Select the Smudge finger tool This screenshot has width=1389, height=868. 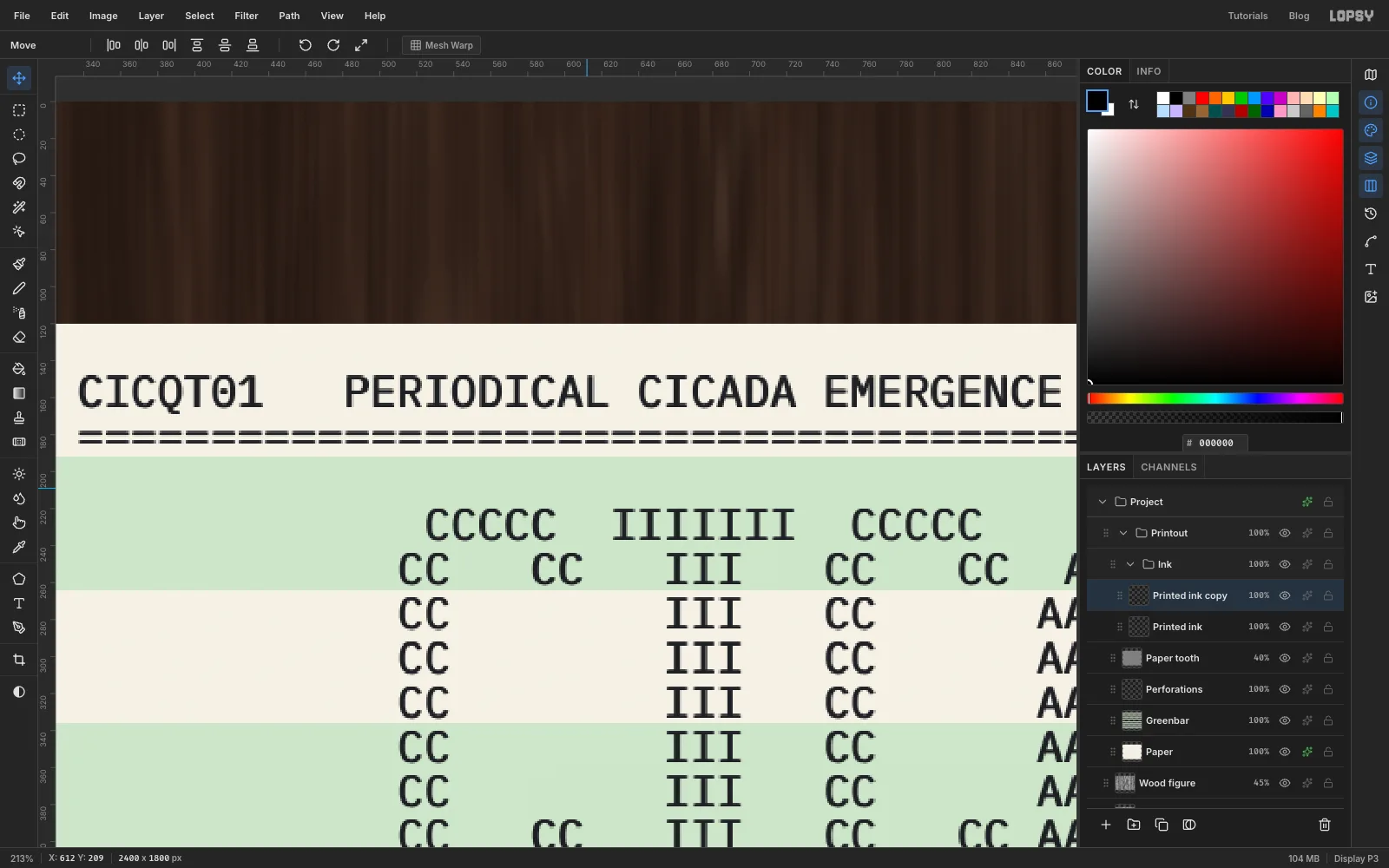point(19,523)
